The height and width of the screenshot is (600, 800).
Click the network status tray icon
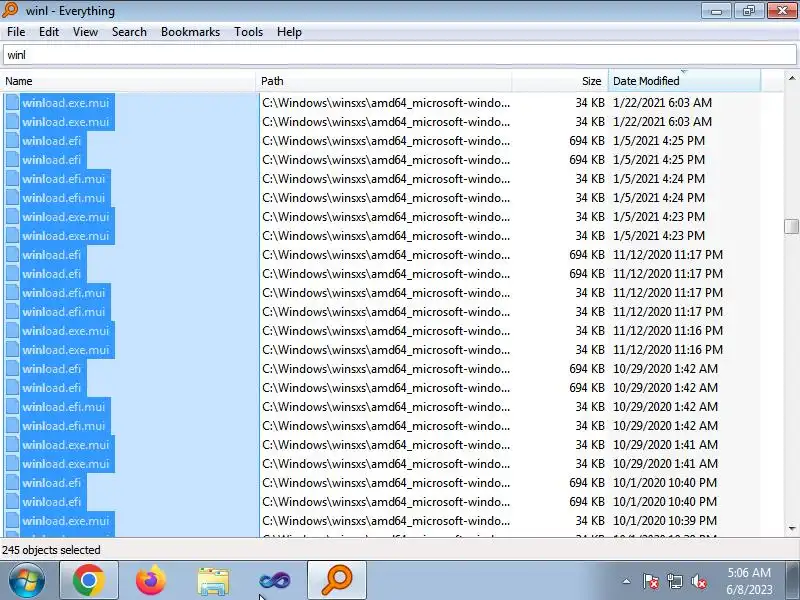(674, 581)
